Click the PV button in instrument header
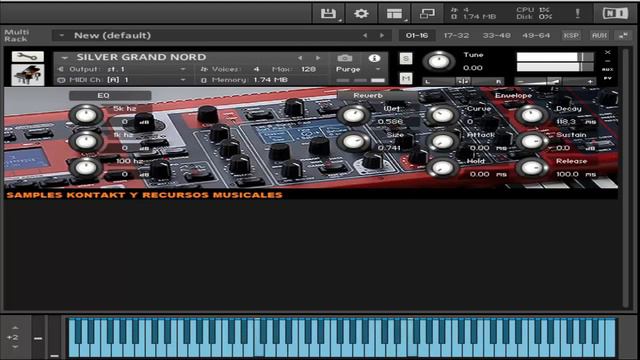This screenshot has width=640, height=360. click(607, 78)
